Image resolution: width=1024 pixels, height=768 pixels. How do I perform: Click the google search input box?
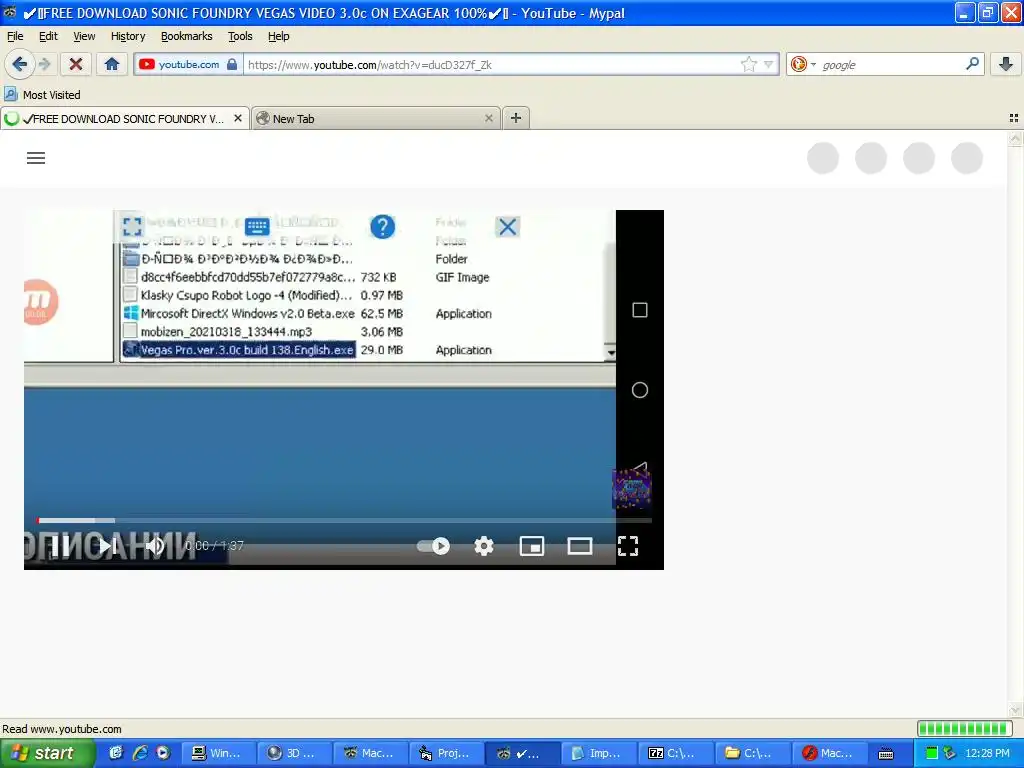pos(890,65)
